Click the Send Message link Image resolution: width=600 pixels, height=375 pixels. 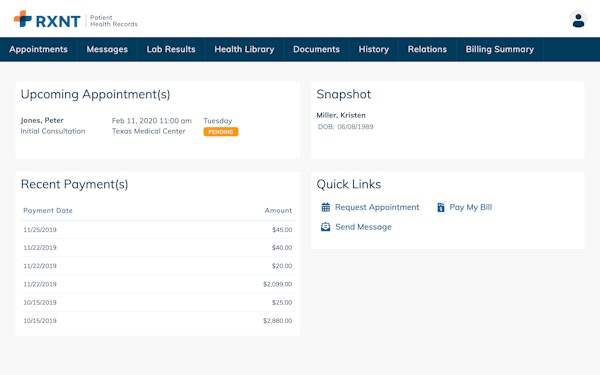coord(363,227)
